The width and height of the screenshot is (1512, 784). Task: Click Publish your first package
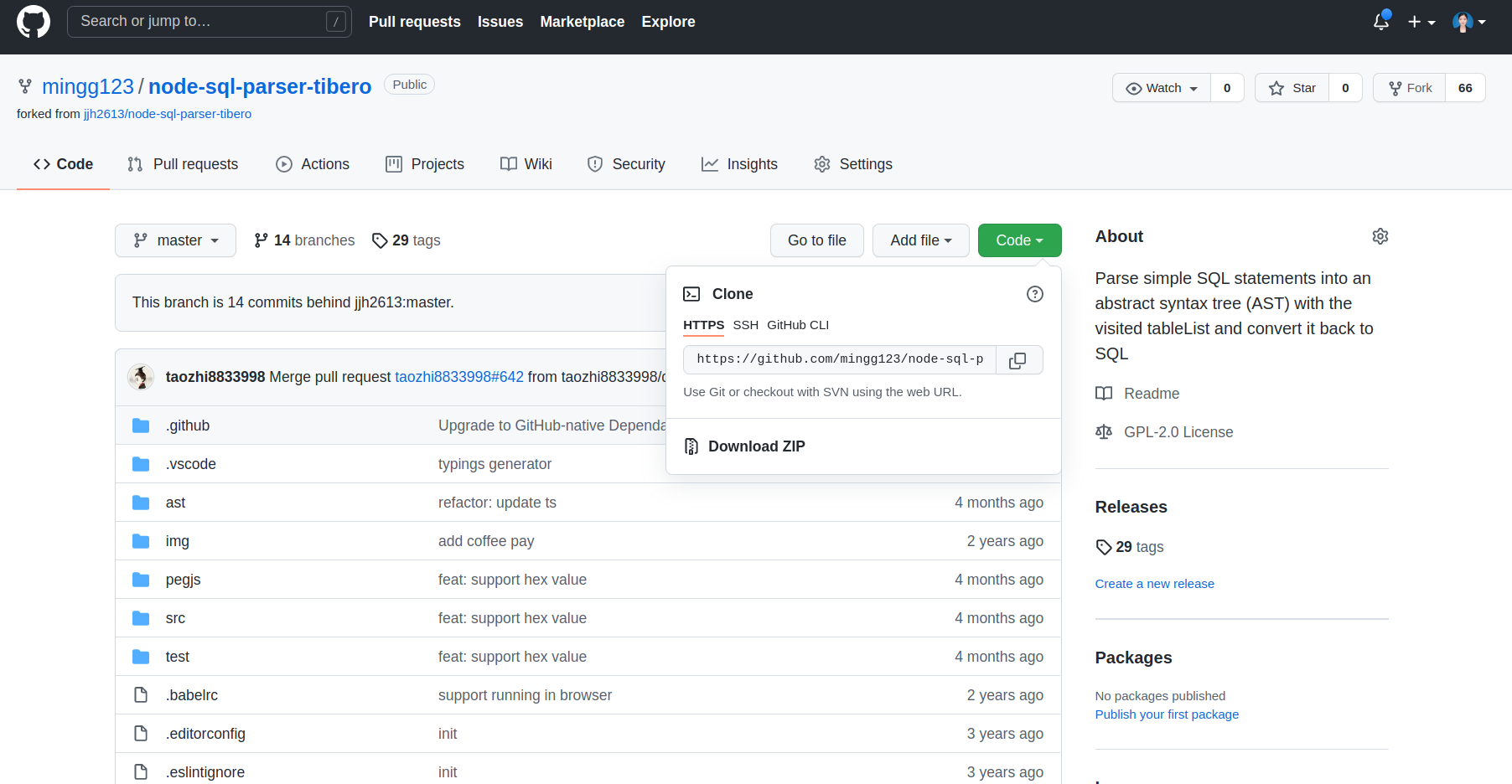(1167, 714)
